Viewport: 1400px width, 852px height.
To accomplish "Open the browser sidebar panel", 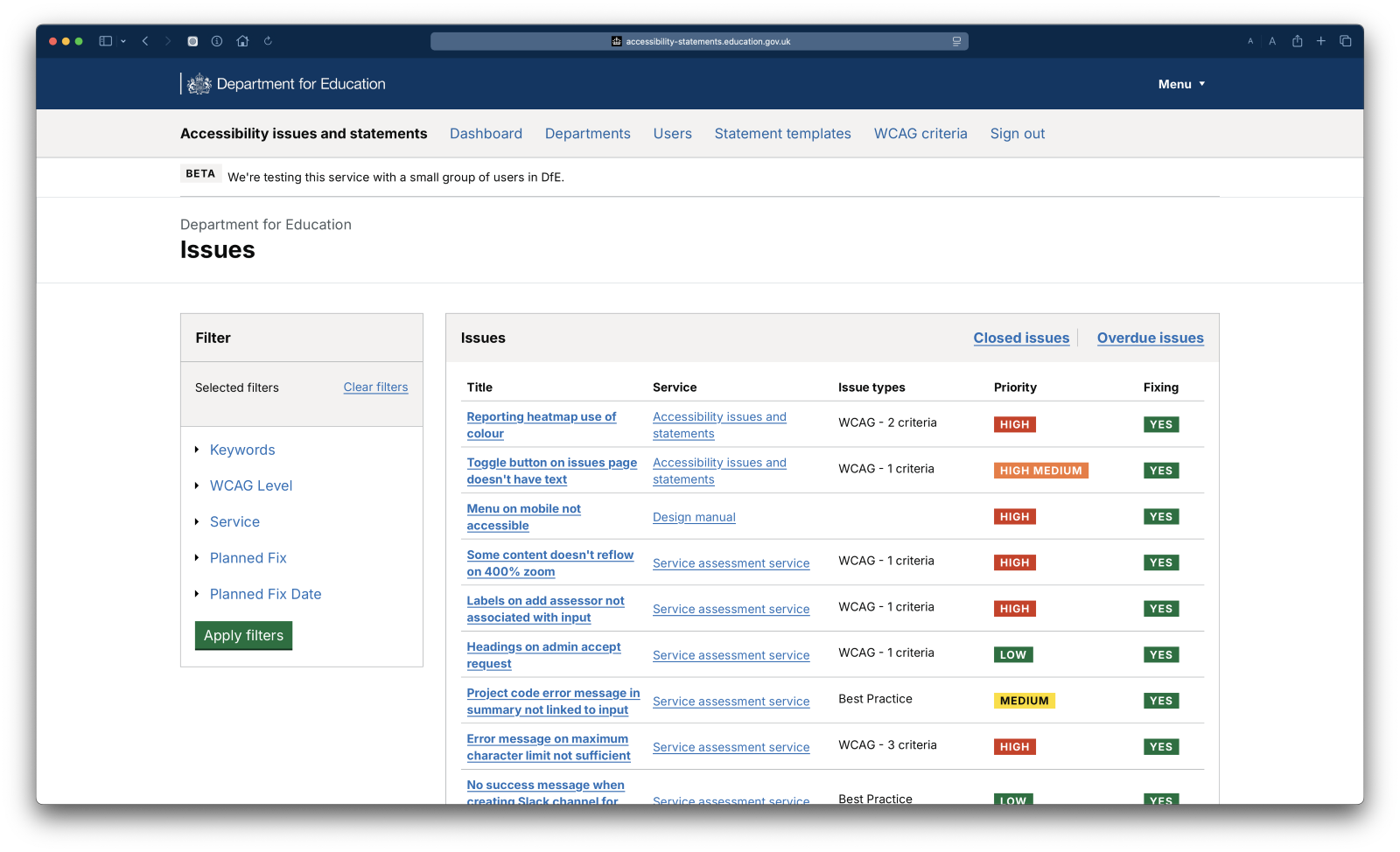I will tap(105, 40).
